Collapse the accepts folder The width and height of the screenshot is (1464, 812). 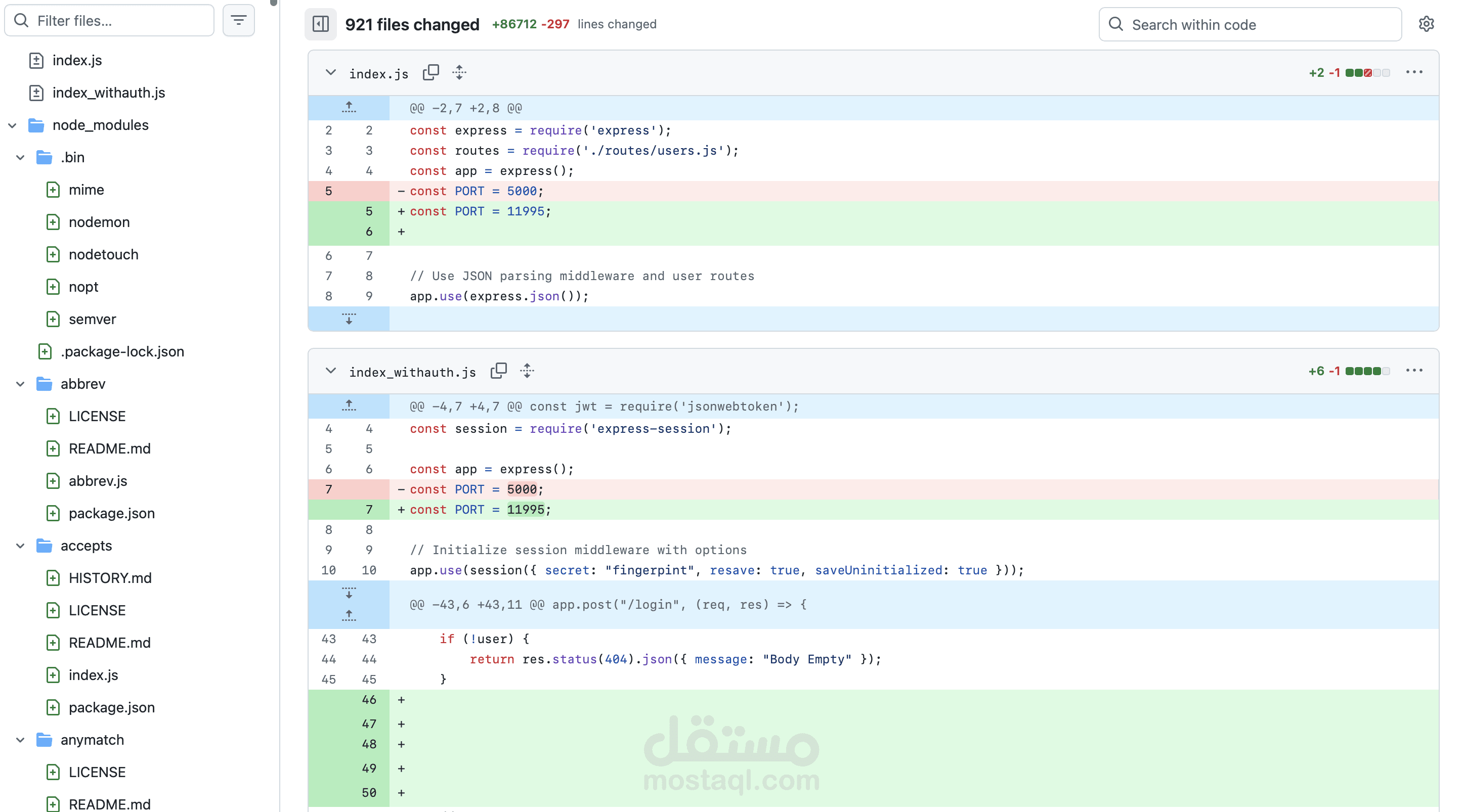coord(20,545)
